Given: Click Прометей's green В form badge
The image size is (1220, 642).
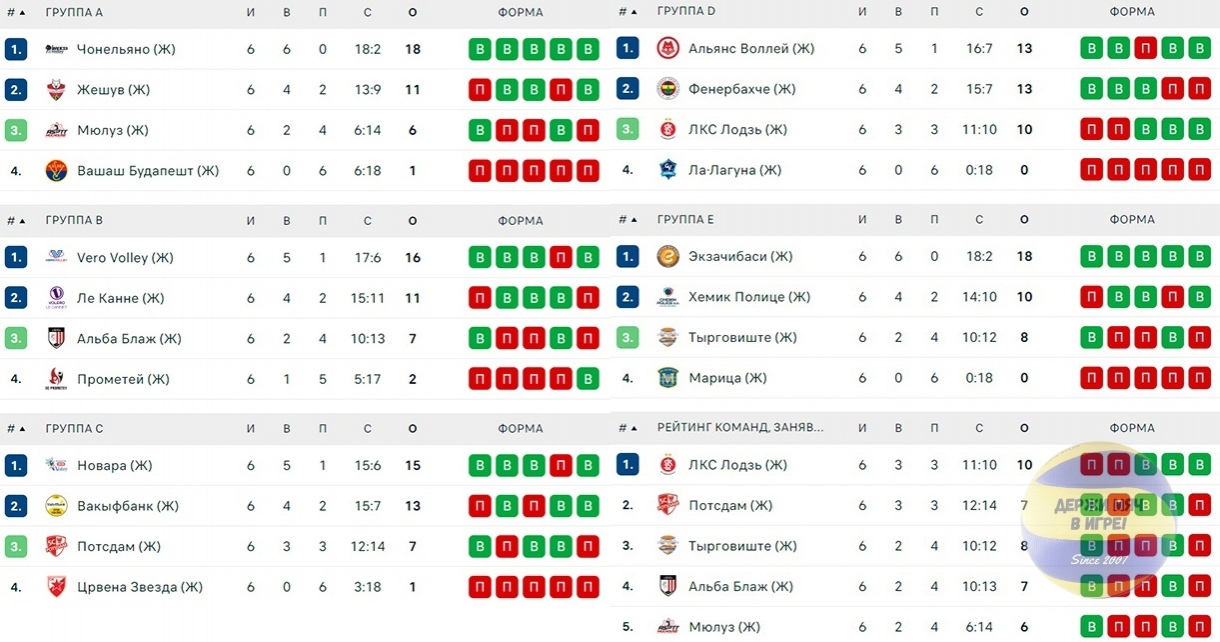Looking at the screenshot, I should (588, 379).
